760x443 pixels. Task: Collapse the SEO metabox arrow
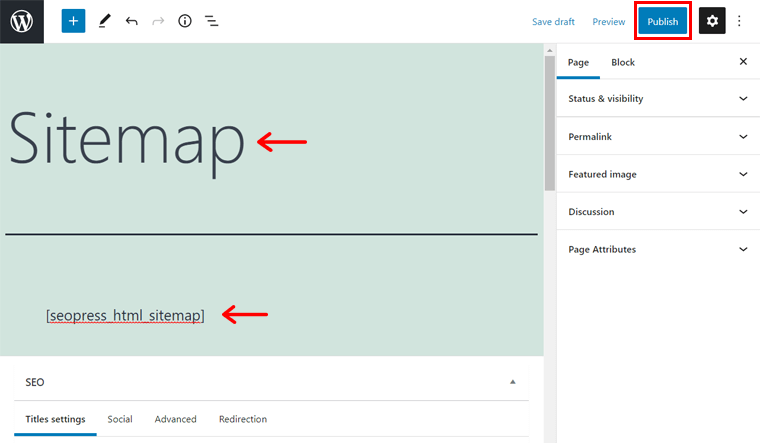pyautogui.click(x=512, y=382)
